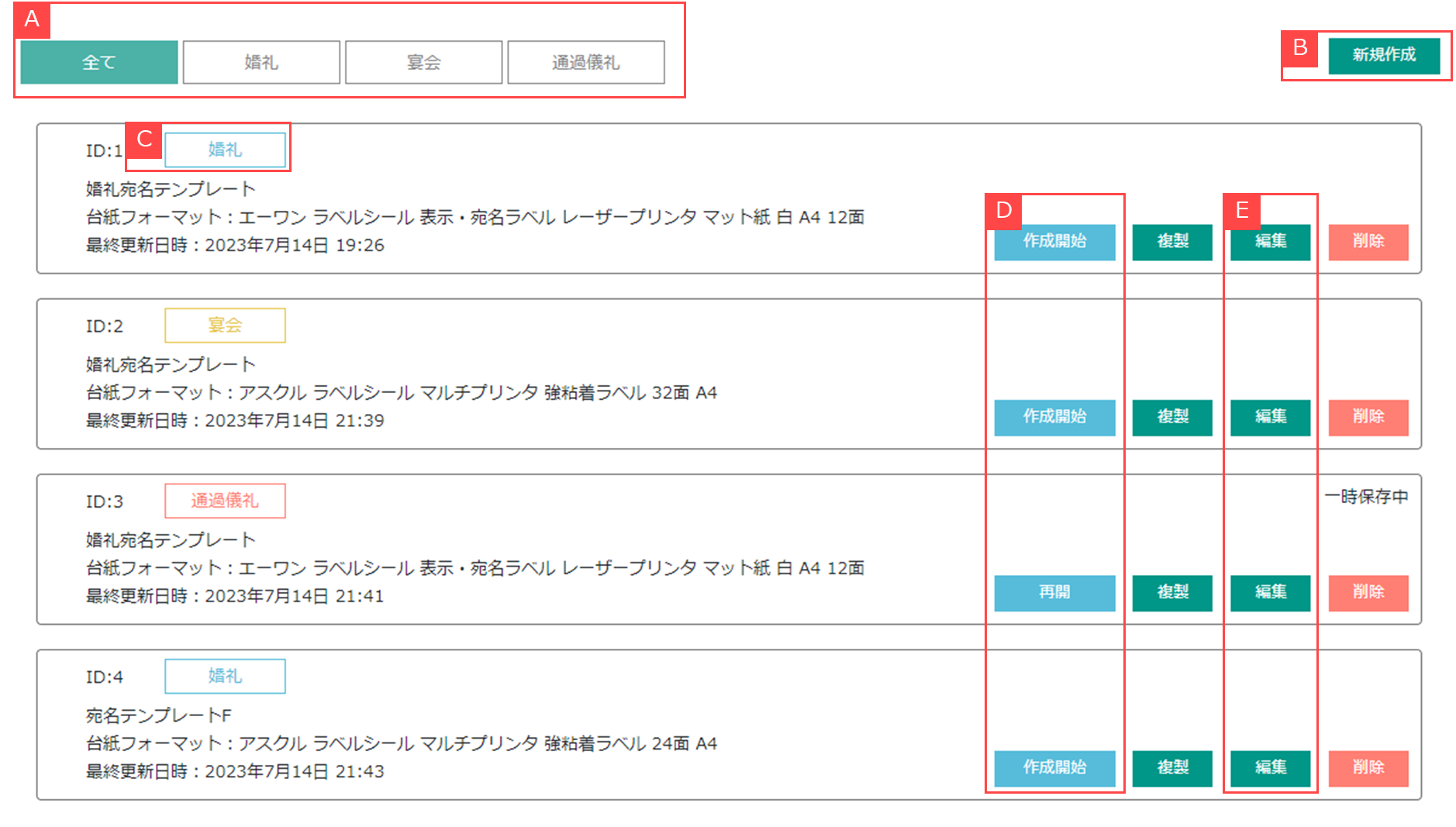
Task: Click the 宴会 category tag on ID:2
Action: (225, 326)
